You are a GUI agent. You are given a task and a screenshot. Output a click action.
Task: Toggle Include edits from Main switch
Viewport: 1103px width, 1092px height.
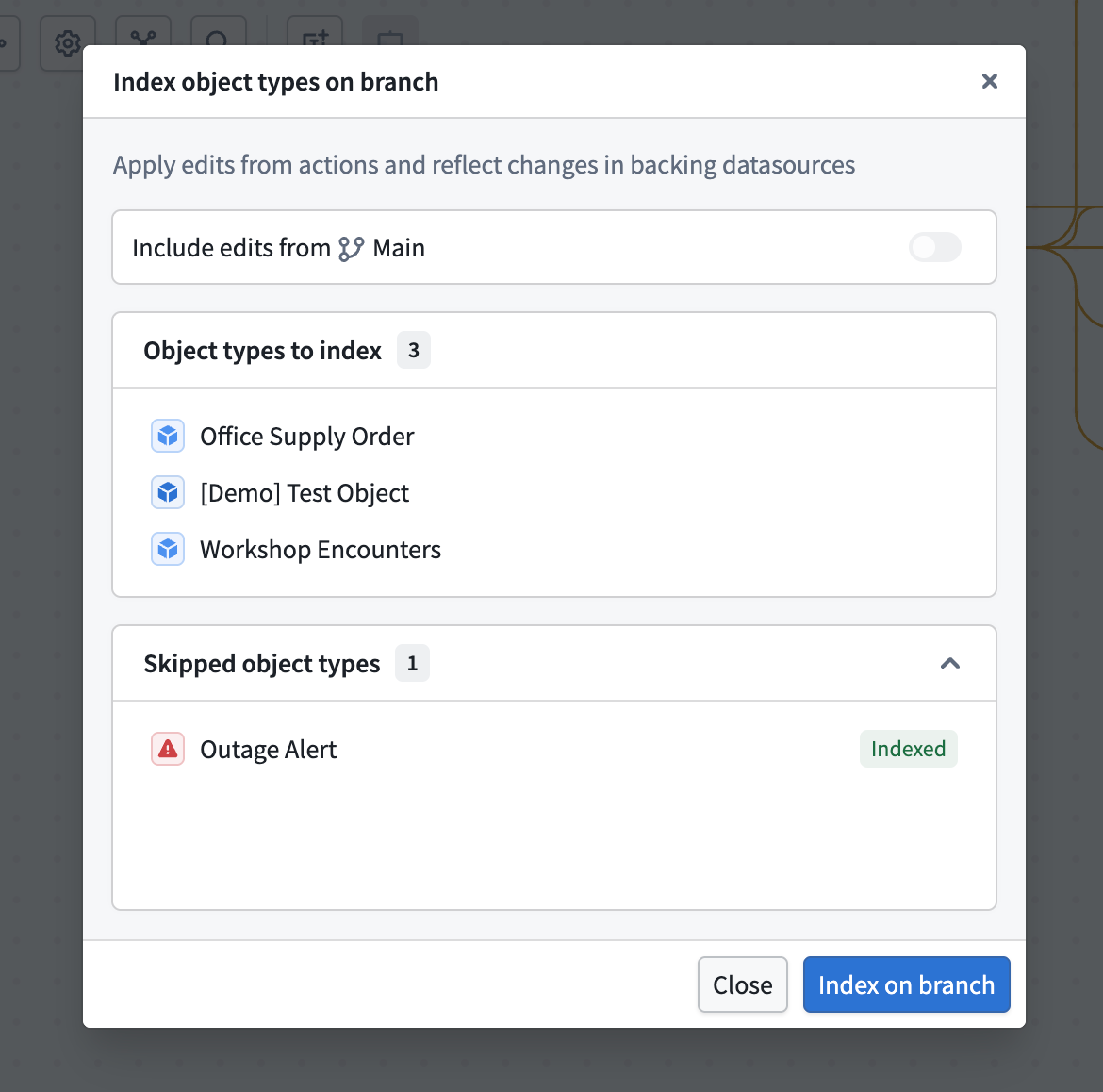tap(935, 248)
